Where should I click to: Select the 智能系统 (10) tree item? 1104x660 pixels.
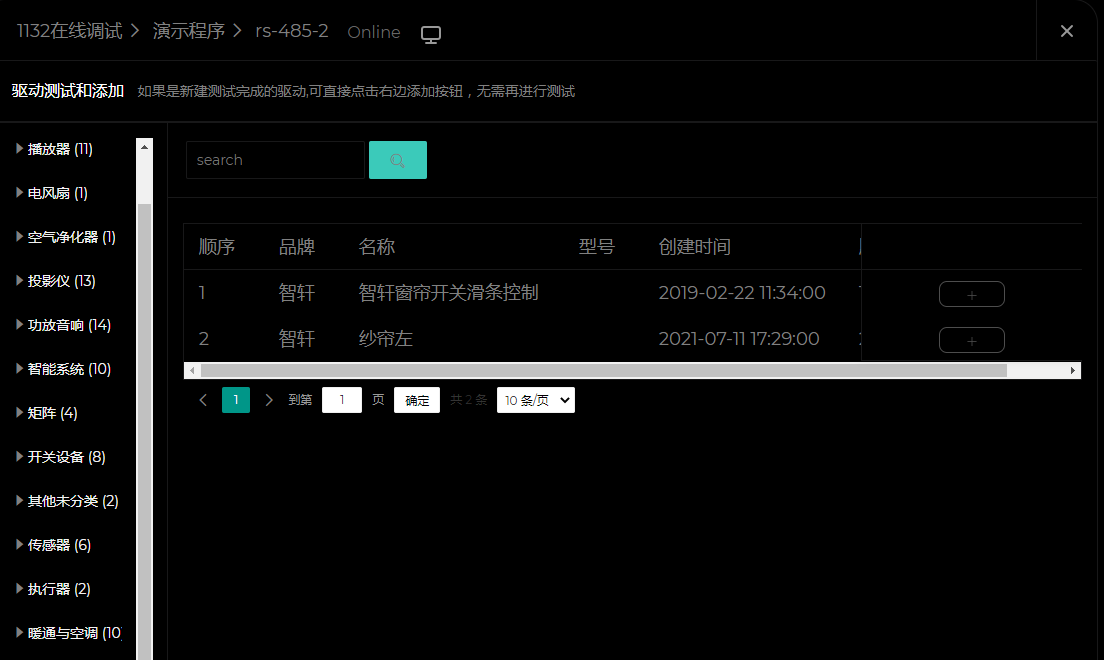pyautogui.click(x=69, y=369)
